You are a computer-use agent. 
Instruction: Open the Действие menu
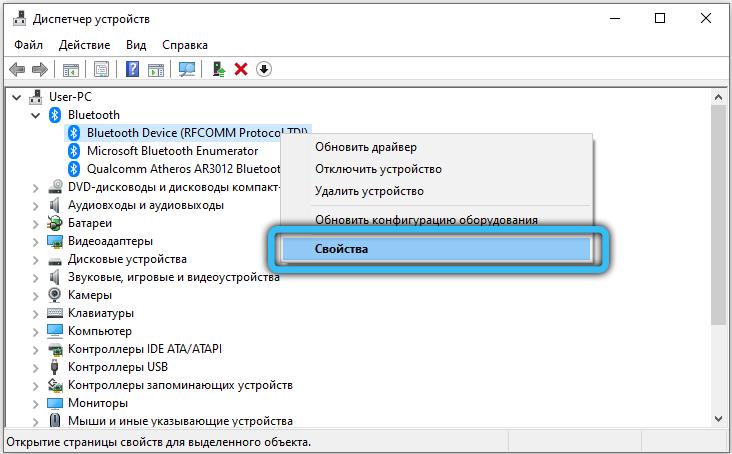pyautogui.click(x=85, y=45)
